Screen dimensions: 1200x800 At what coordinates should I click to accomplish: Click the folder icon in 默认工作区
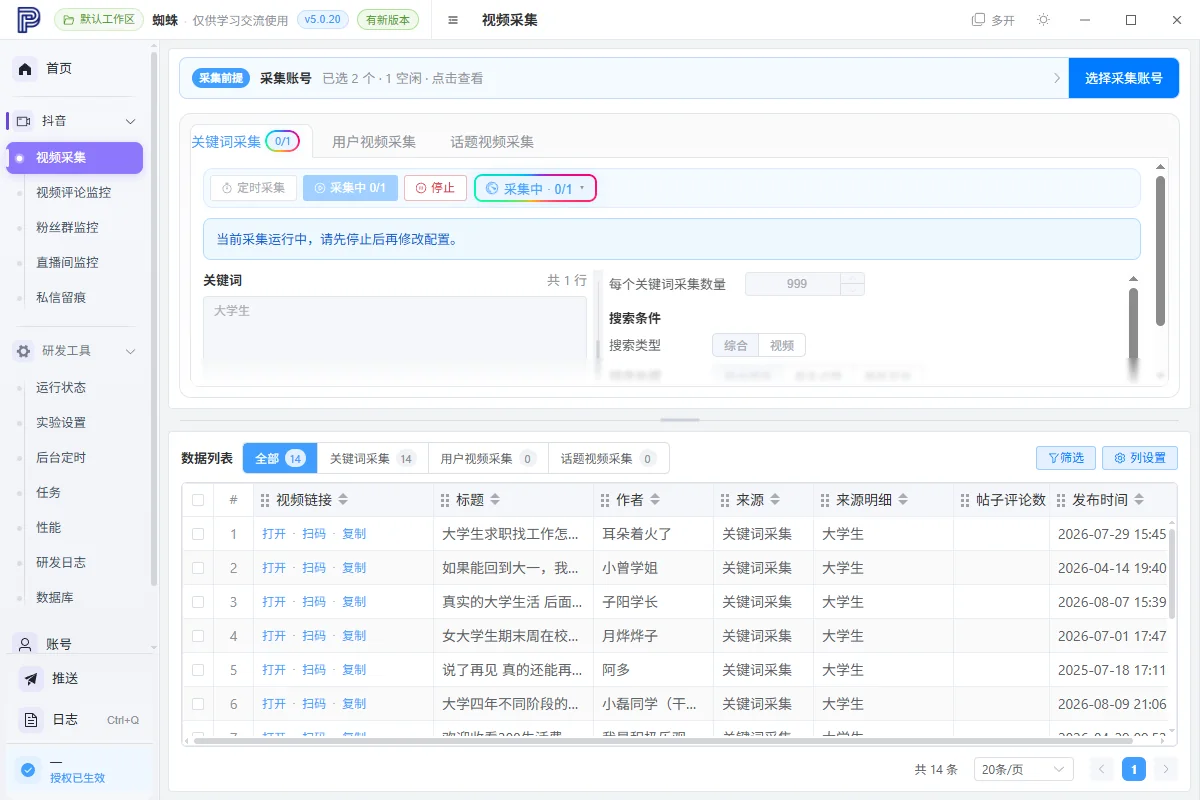click(67, 20)
